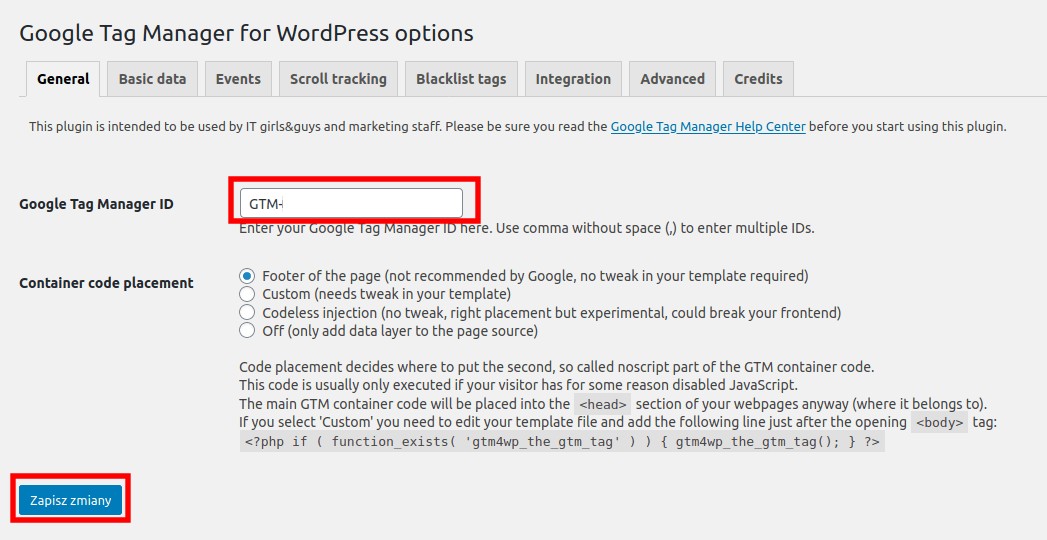The image size is (1047, 540).
Task: View the Credits tab
Action: [759, 79]
